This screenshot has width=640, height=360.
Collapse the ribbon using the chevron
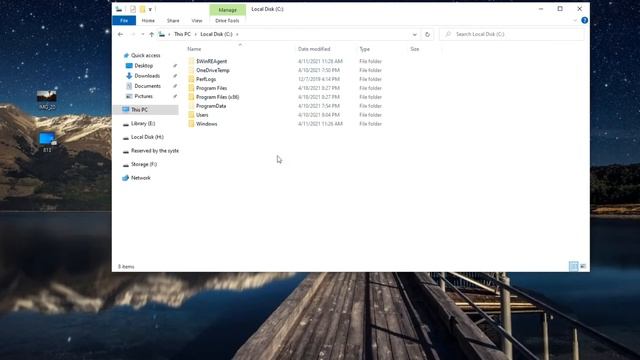click(x=575, y=20)
